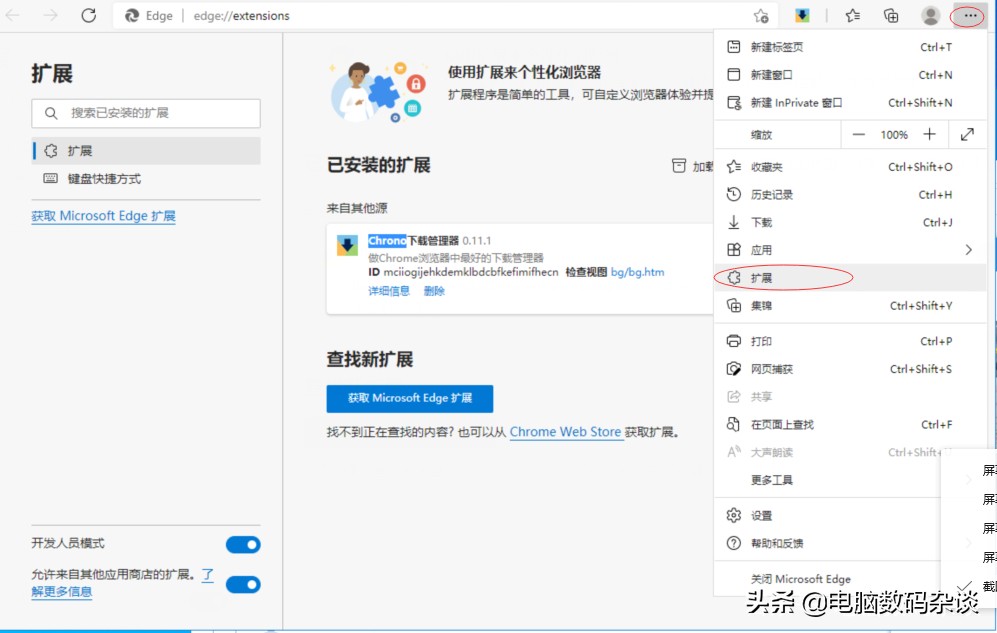Click 获取 Microsoft Edge 扩展 blue button

(x=409, y=398)
